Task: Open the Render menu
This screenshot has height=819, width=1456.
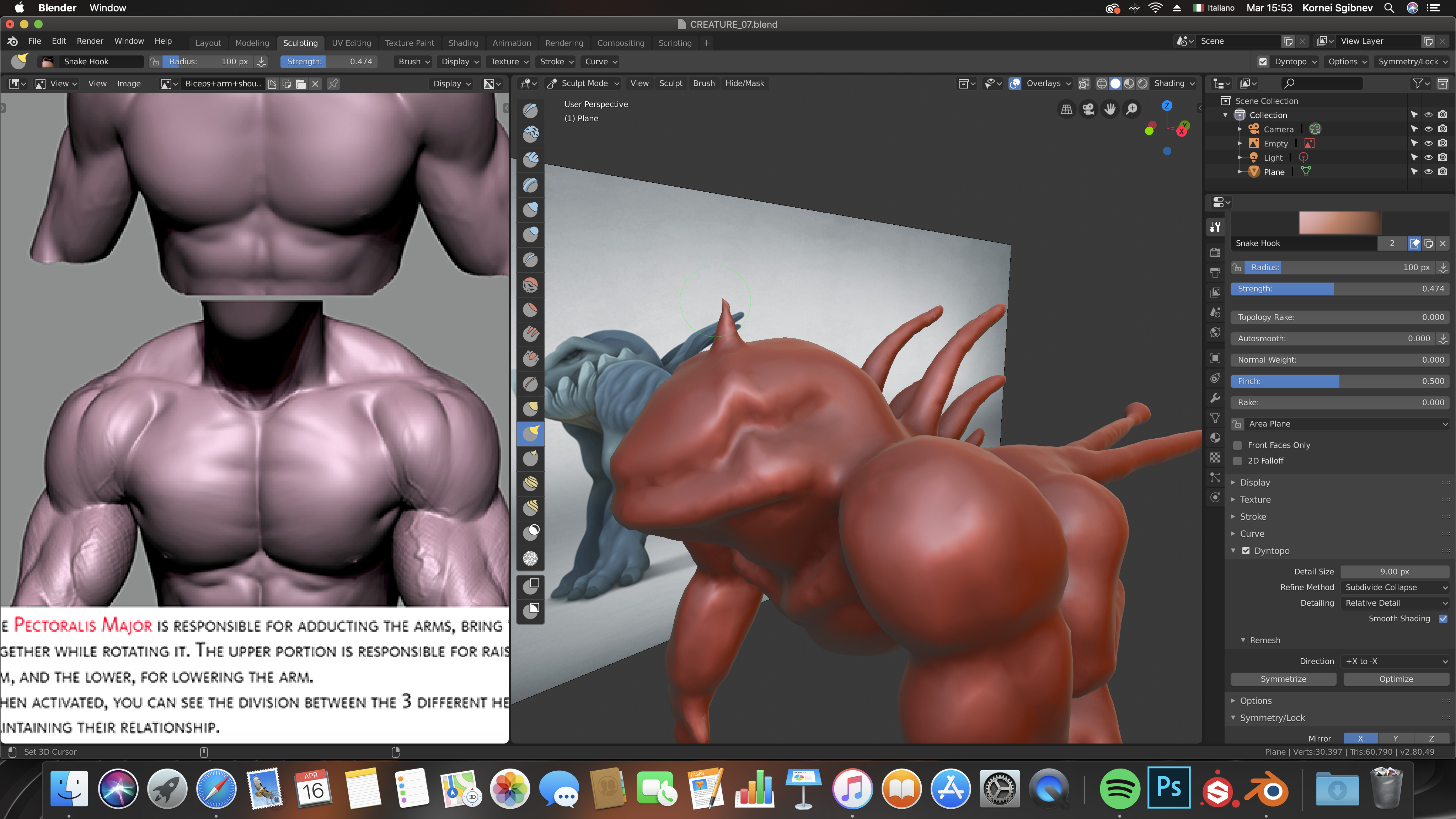Action: pyautogui.click(x=90, y=41)
